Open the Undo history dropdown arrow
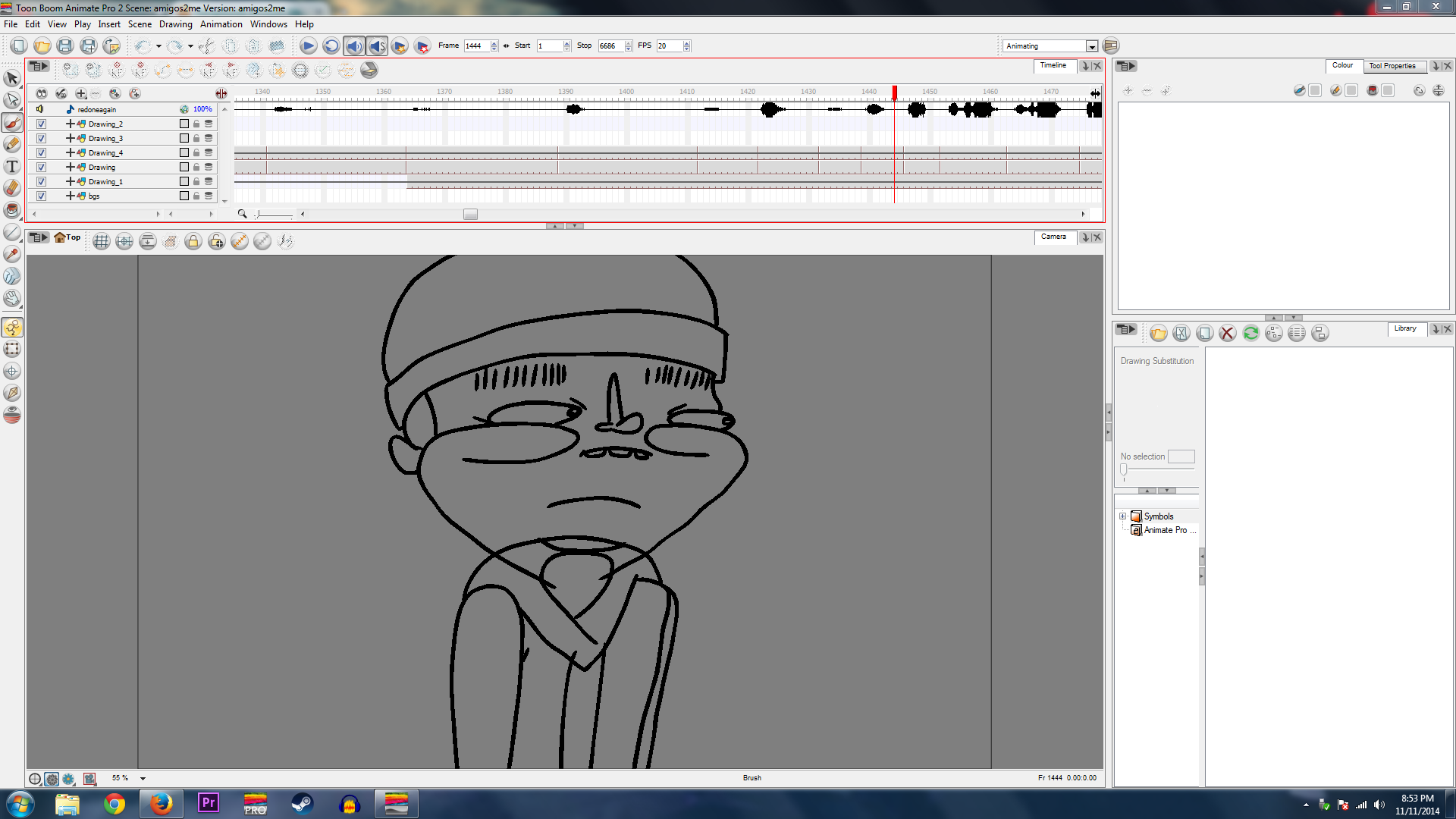Screen dimensions: 1456x819 click(x=158, y=46)
